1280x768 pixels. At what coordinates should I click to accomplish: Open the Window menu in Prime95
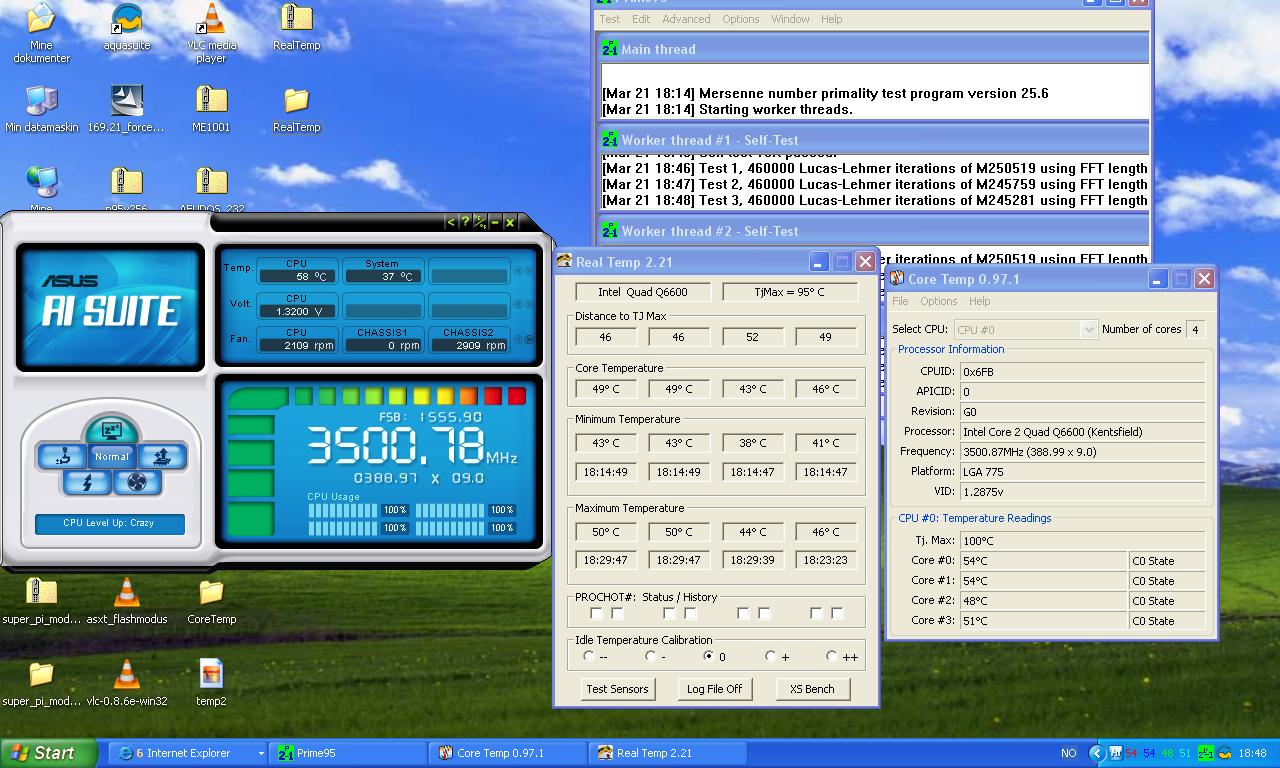790,19
